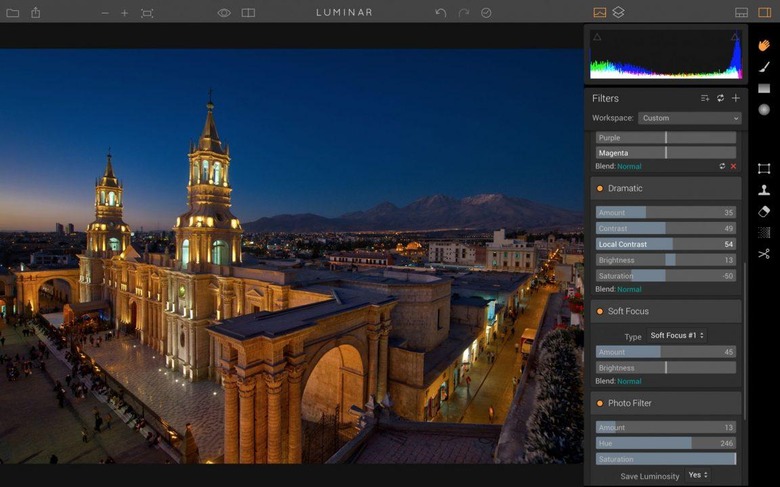Redo the last undone edit
This screenshot has width=780, height=487.
(x=464, y=13)
